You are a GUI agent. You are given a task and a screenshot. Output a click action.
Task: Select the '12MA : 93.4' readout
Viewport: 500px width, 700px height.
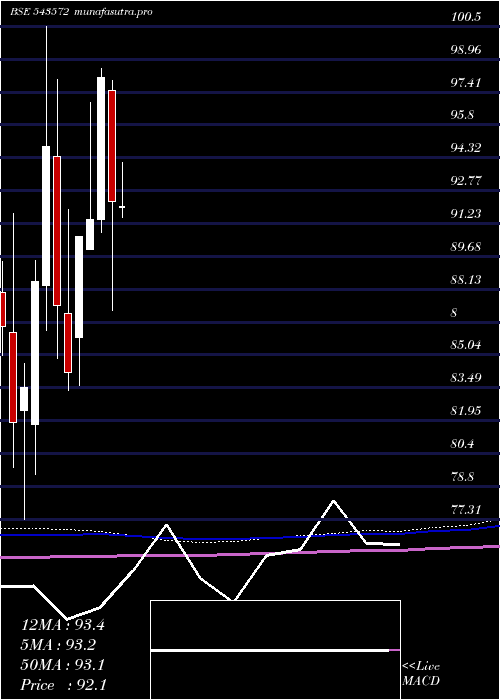tap(63, 625)
